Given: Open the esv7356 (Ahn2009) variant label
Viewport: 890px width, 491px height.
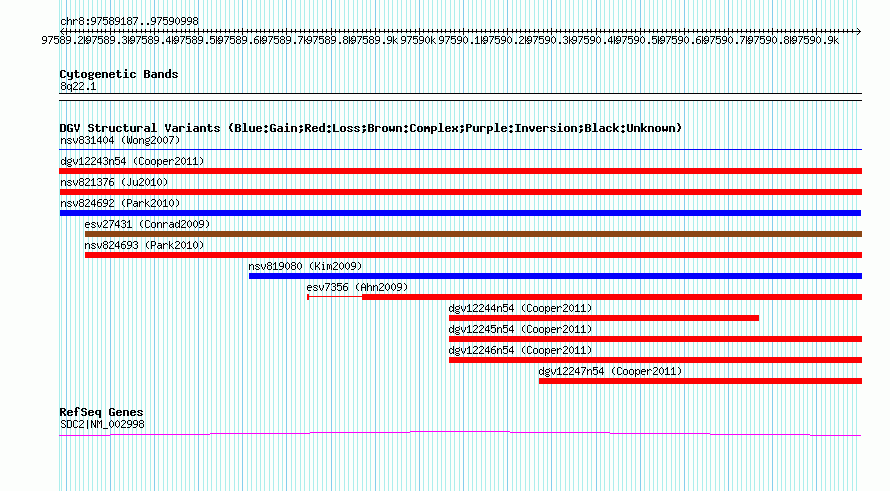Looking at the screenshot, I should click(x=357, y=287).
